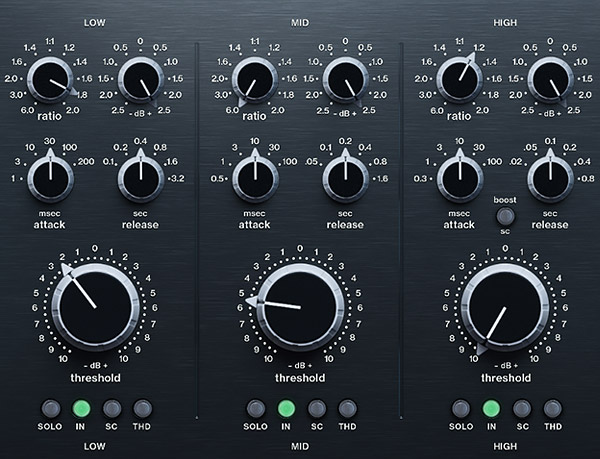
Task: Toggle THD on the LOW band
Action: (142, 409)
